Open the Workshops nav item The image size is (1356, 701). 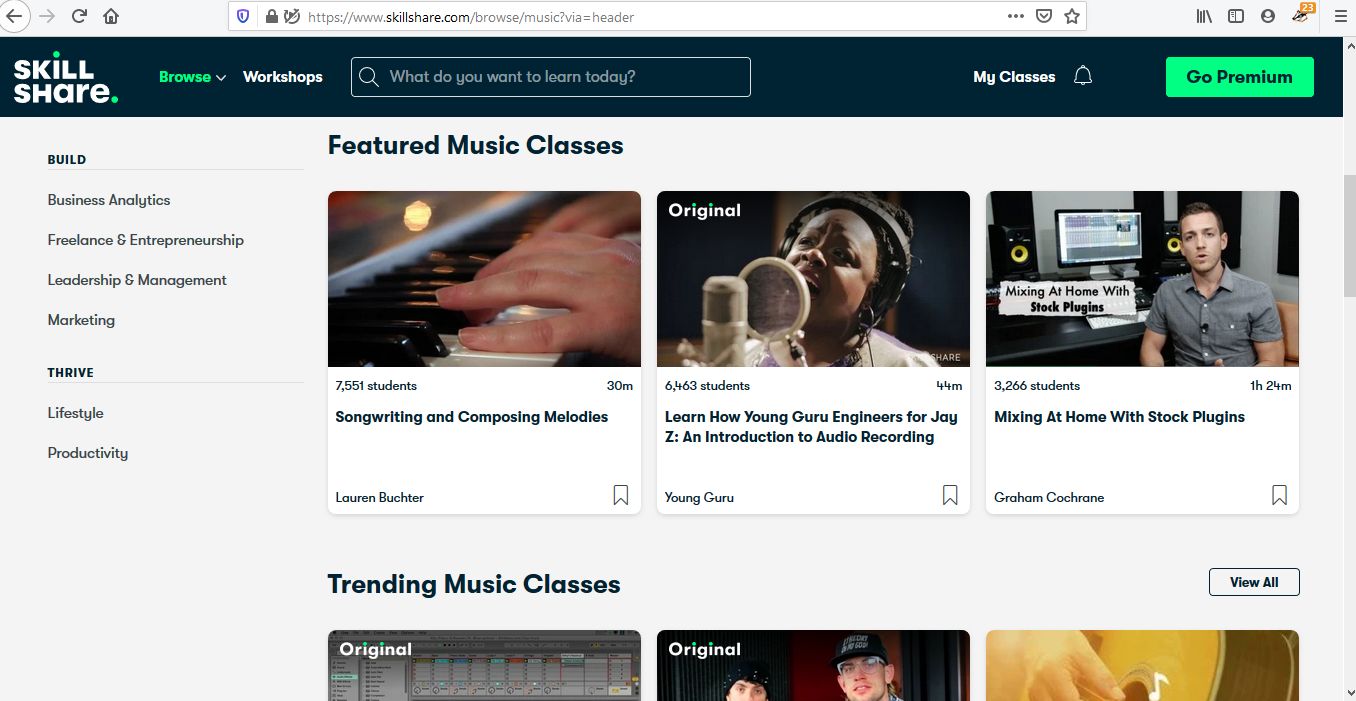point(283,77)
